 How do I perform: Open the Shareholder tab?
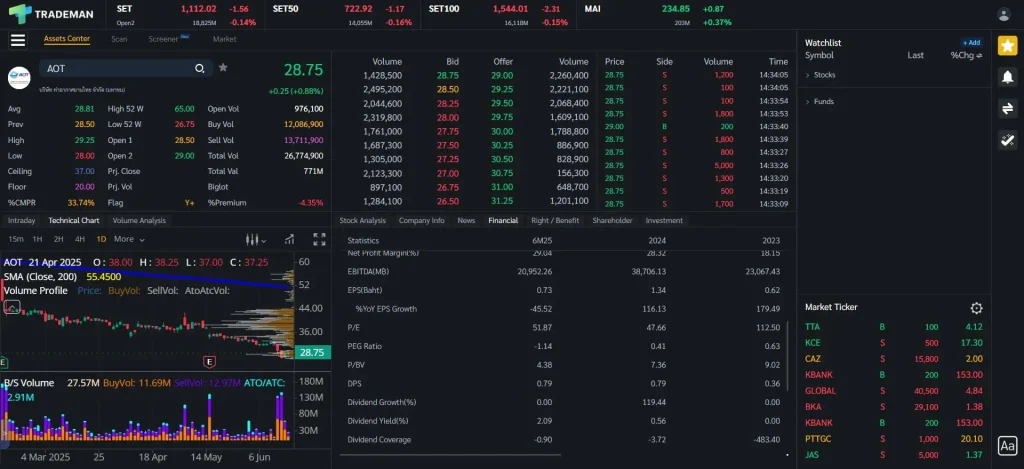(612, 220)
